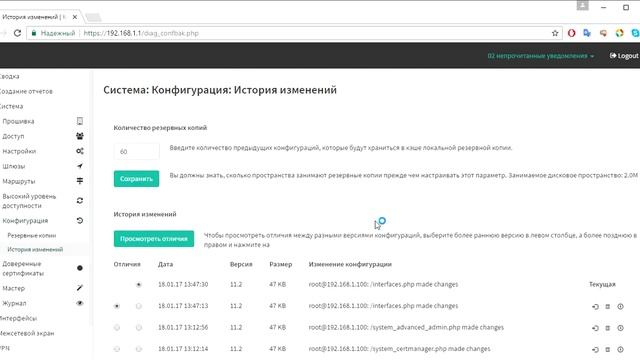The height and width of the screenshot is (360, 640).
Task: Click the date 18.01.17 13:47:30
Action: click(x=183, y=284)
